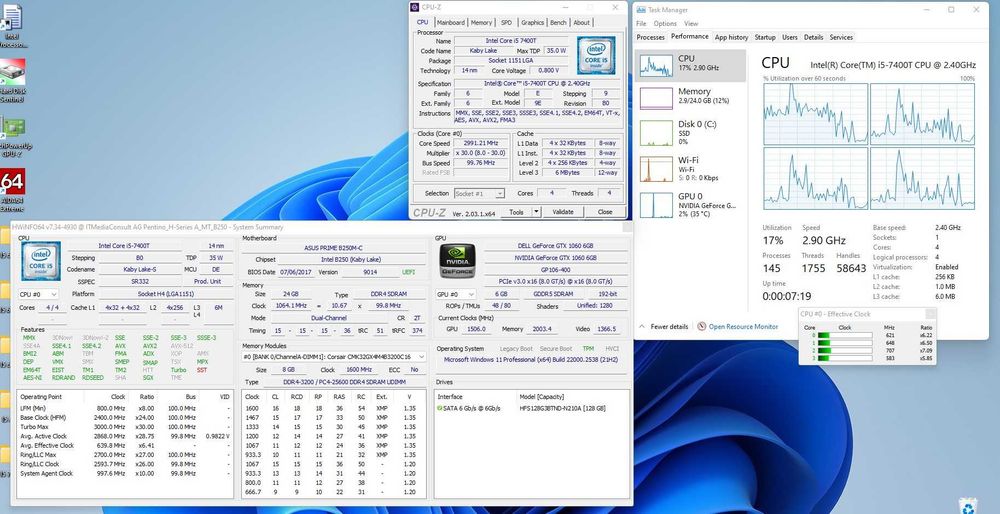
Task: Open the SPD tab in CPU-Z
Action: click(506, 22)
